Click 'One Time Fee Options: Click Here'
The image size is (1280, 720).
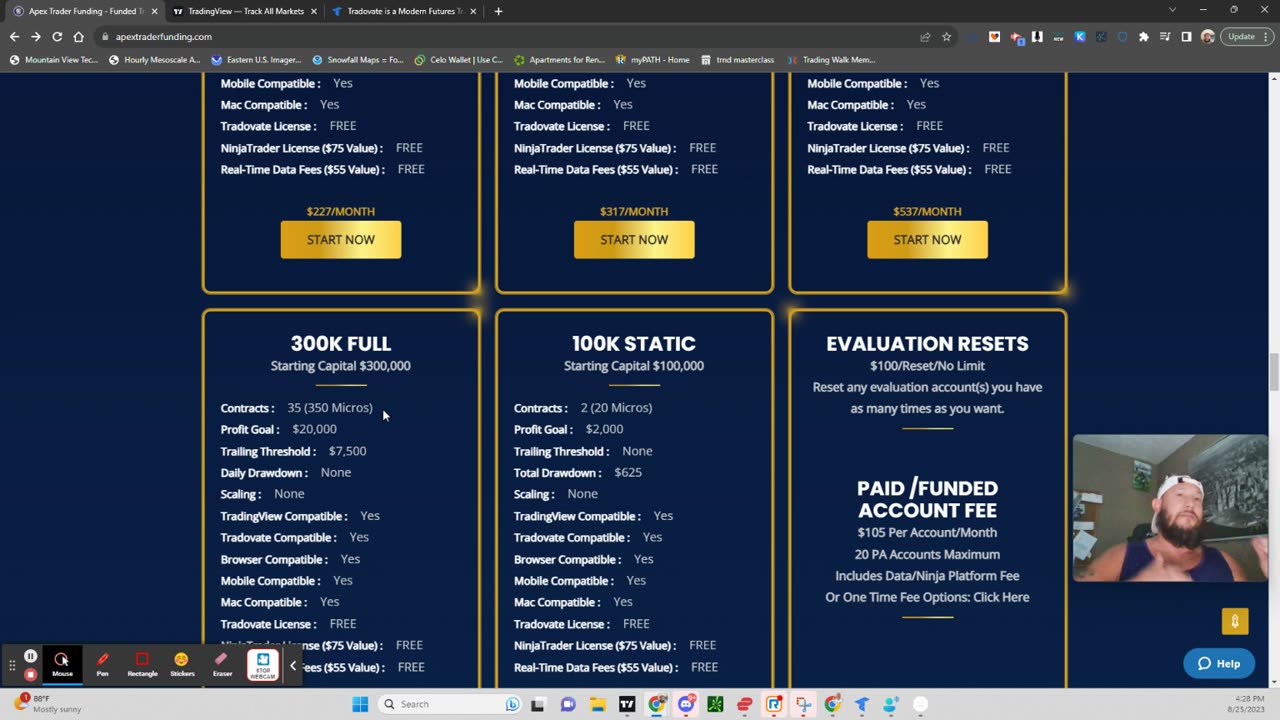pos(927,597)
